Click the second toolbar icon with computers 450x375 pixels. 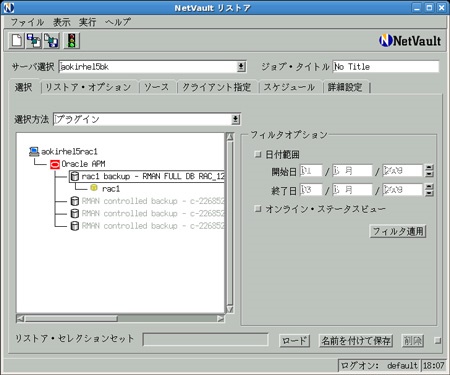(x=34, y=41)
